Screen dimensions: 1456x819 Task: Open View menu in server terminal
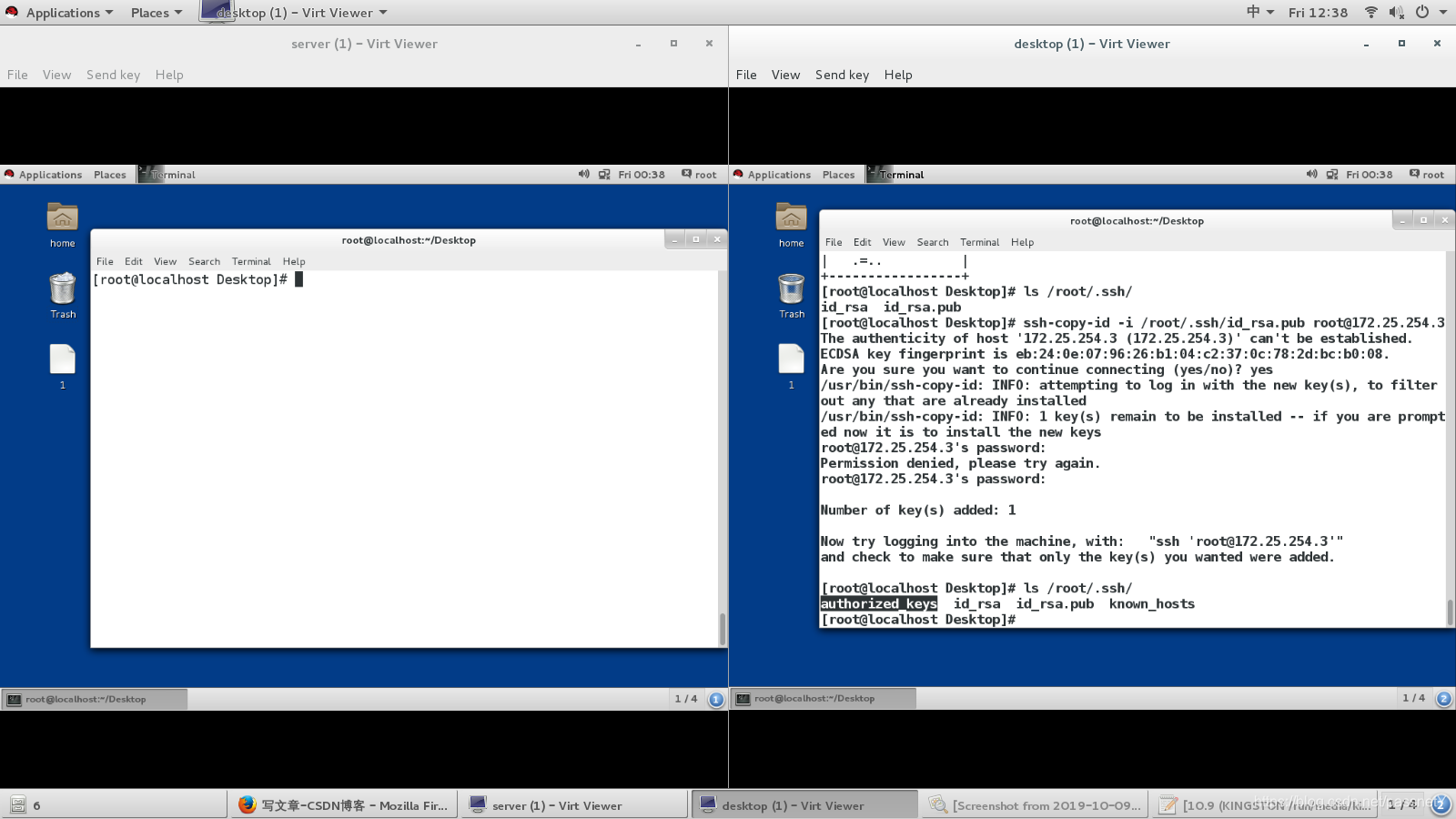[x=165, y=261]
